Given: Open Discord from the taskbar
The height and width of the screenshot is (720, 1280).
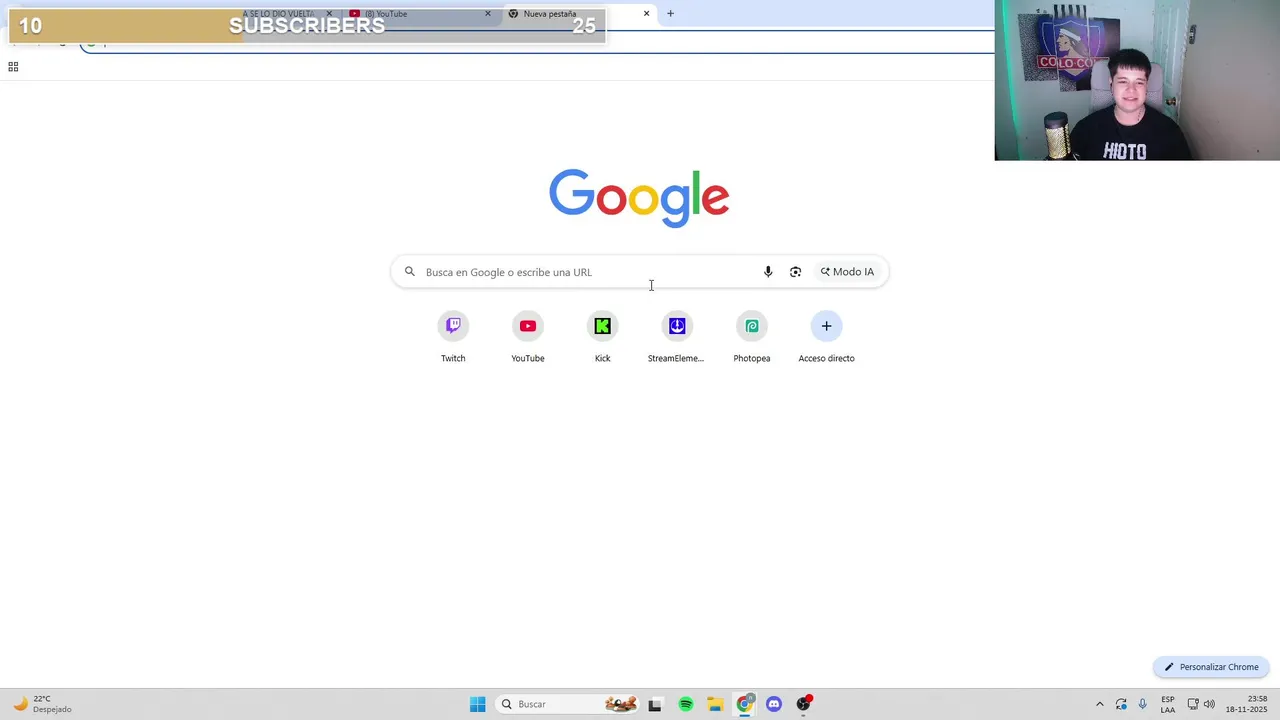Looking at the screenshot, I should point(774,704).
